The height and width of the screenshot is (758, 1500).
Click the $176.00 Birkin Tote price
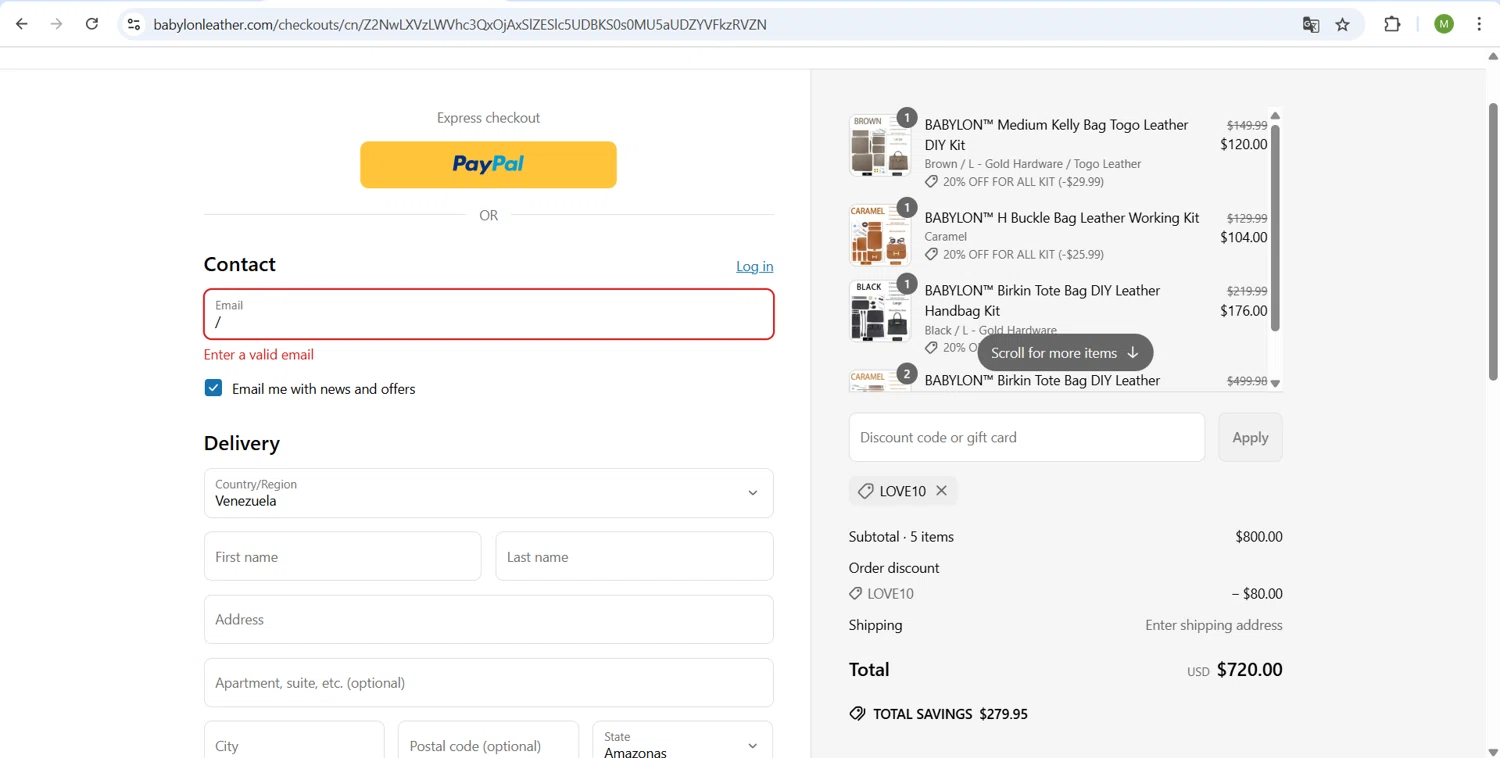coord(1243,311)
